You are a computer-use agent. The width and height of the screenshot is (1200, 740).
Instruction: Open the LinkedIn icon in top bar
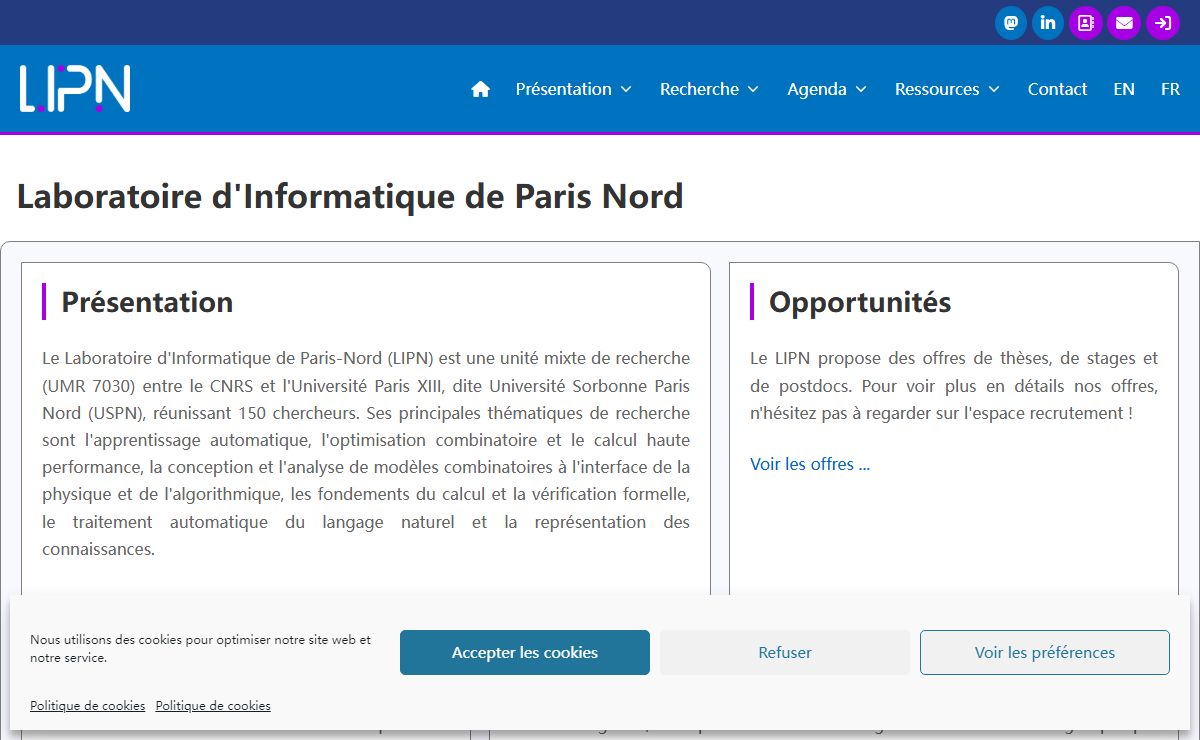click(1048, 23)
